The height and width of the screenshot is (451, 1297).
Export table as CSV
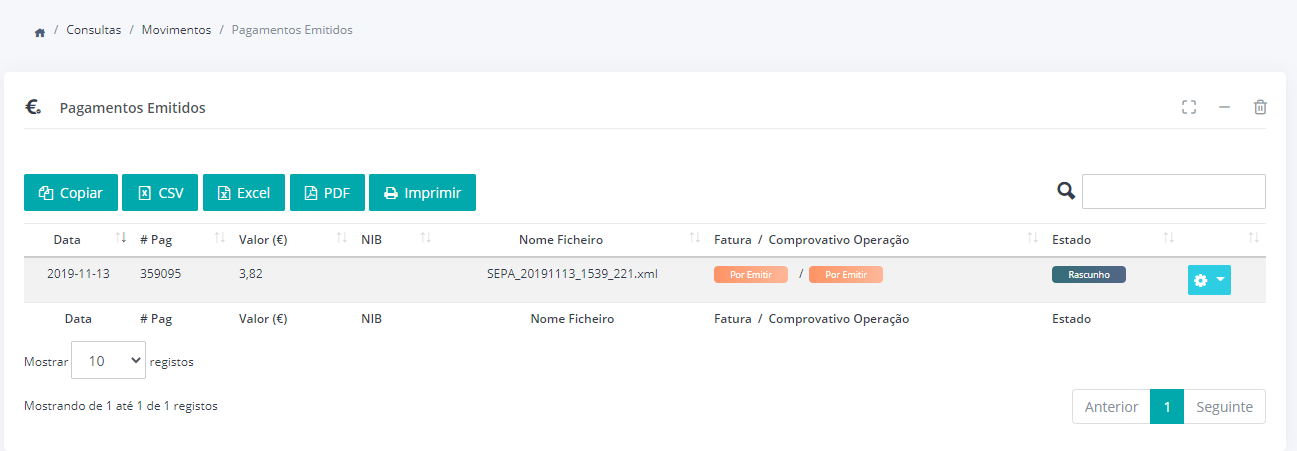coord(160,193)
